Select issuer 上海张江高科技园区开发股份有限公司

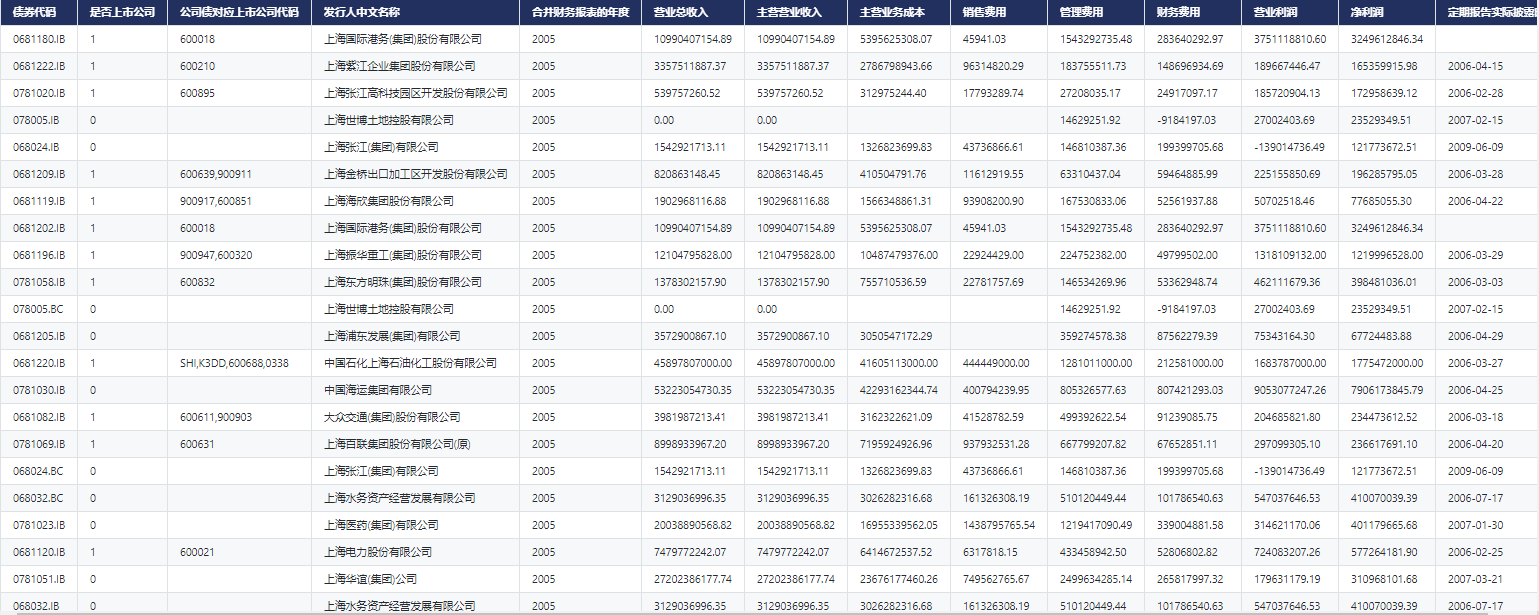(x=416, y=93)
